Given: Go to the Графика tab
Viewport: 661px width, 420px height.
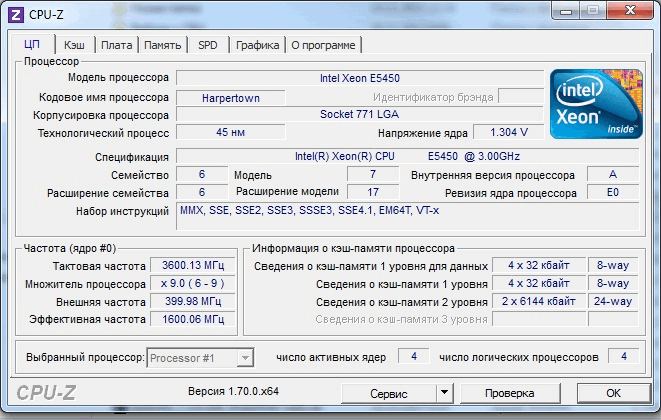Looking at the screenshot, I should tap(258, 45).
